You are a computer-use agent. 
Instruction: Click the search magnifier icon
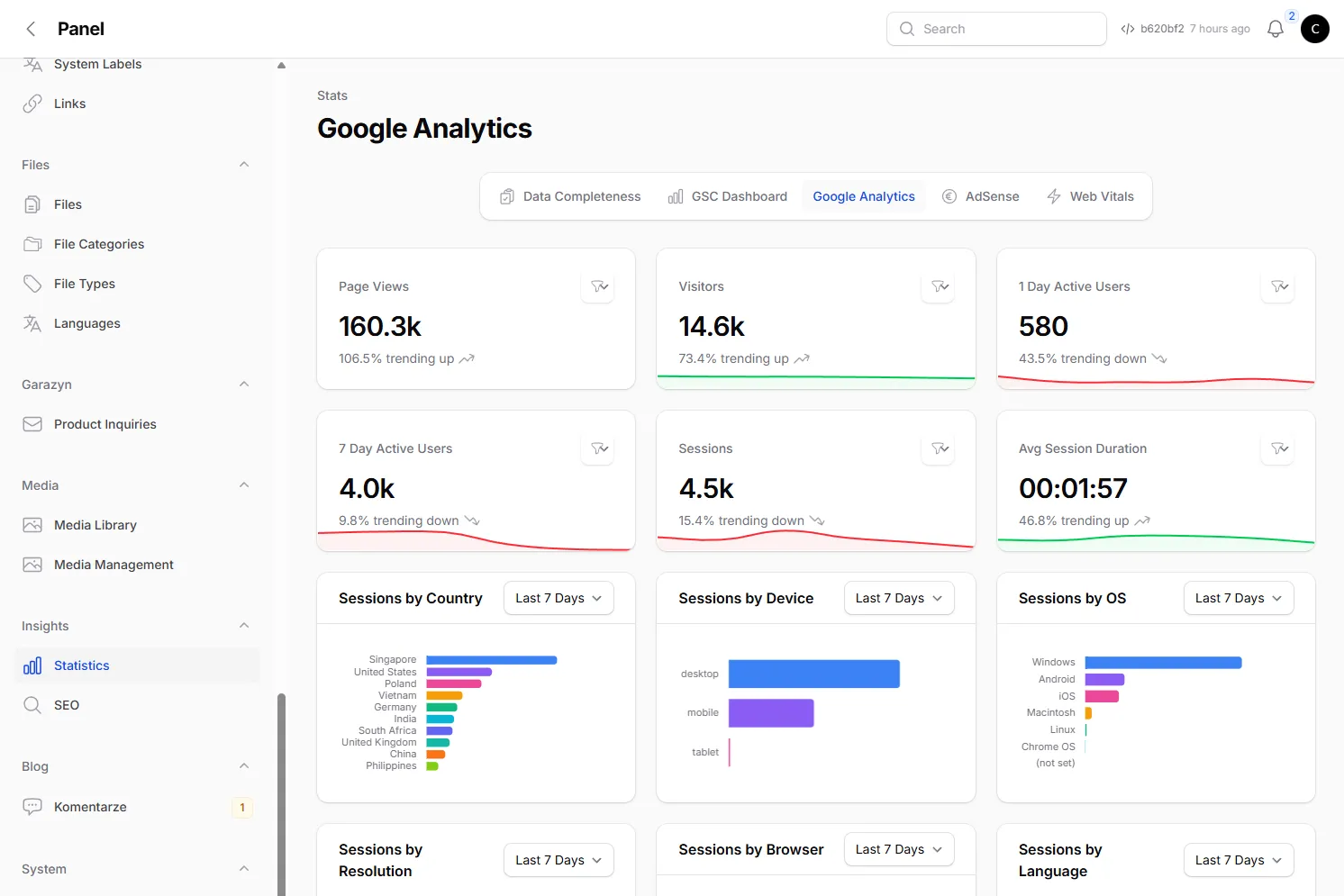click(907, 29)
